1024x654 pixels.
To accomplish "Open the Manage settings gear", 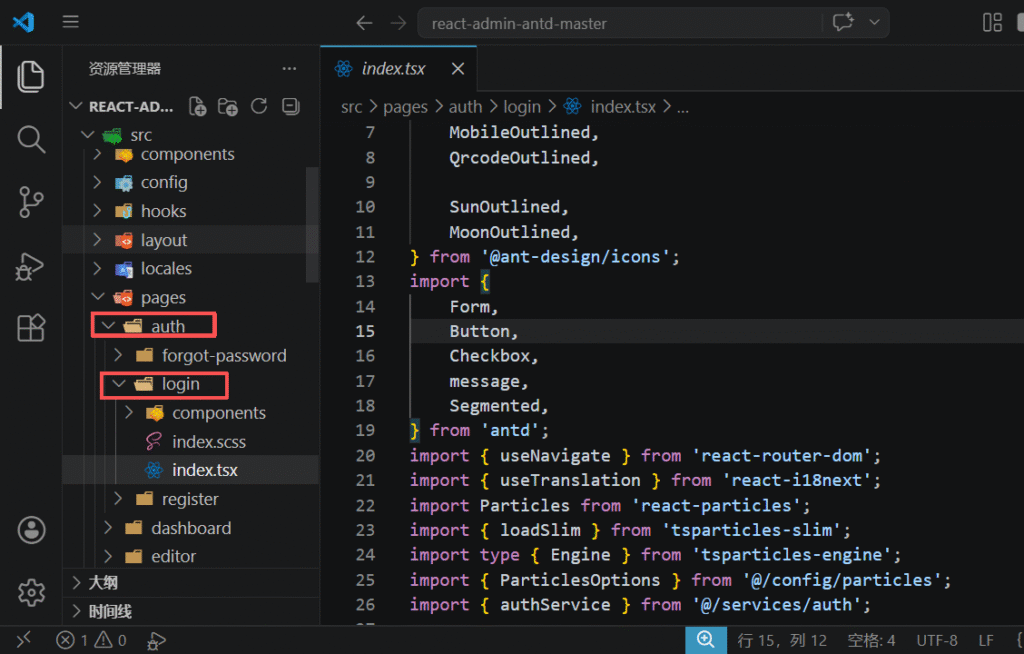I will click(x=31, y=592).
